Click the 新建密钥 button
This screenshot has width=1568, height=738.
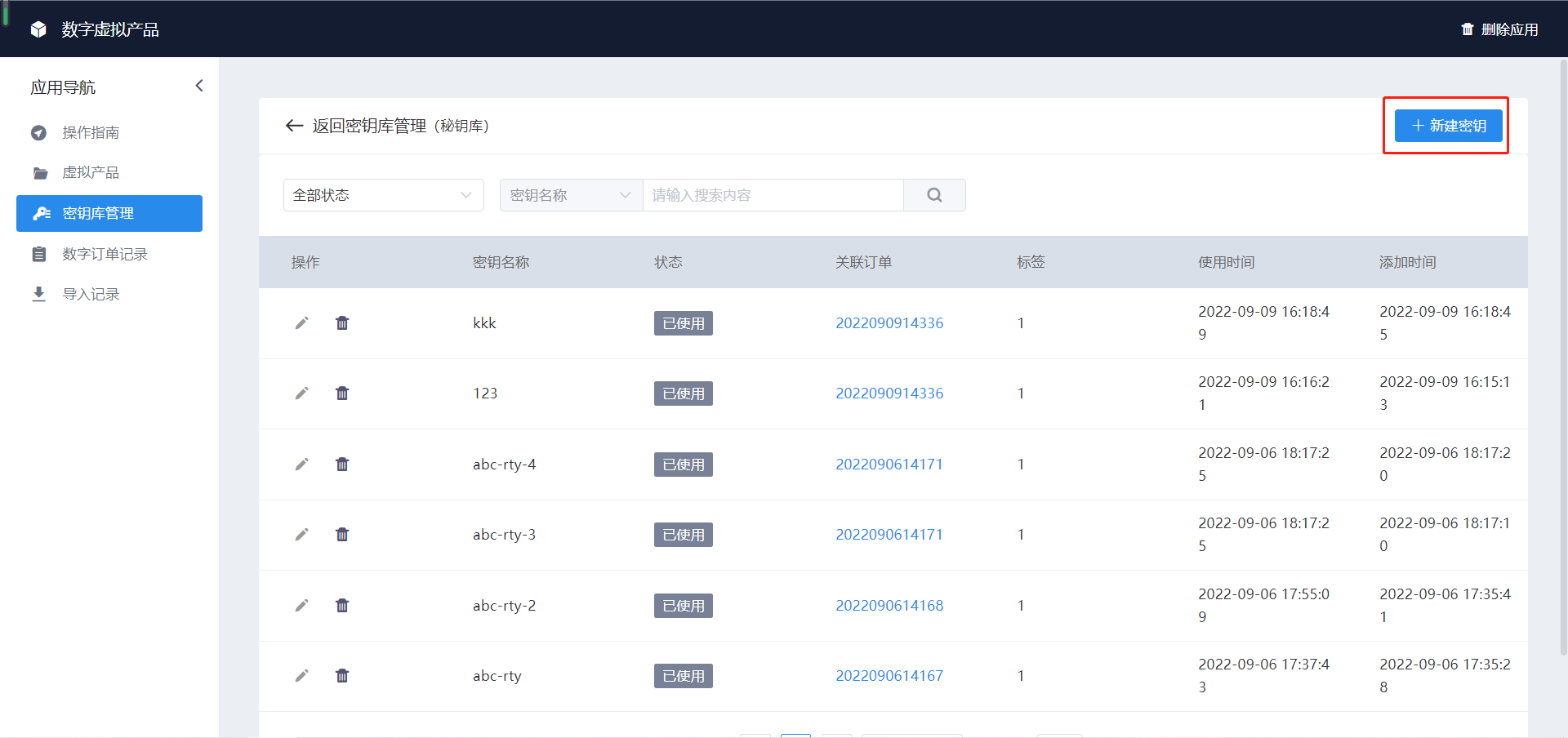tap(1448, 126)
